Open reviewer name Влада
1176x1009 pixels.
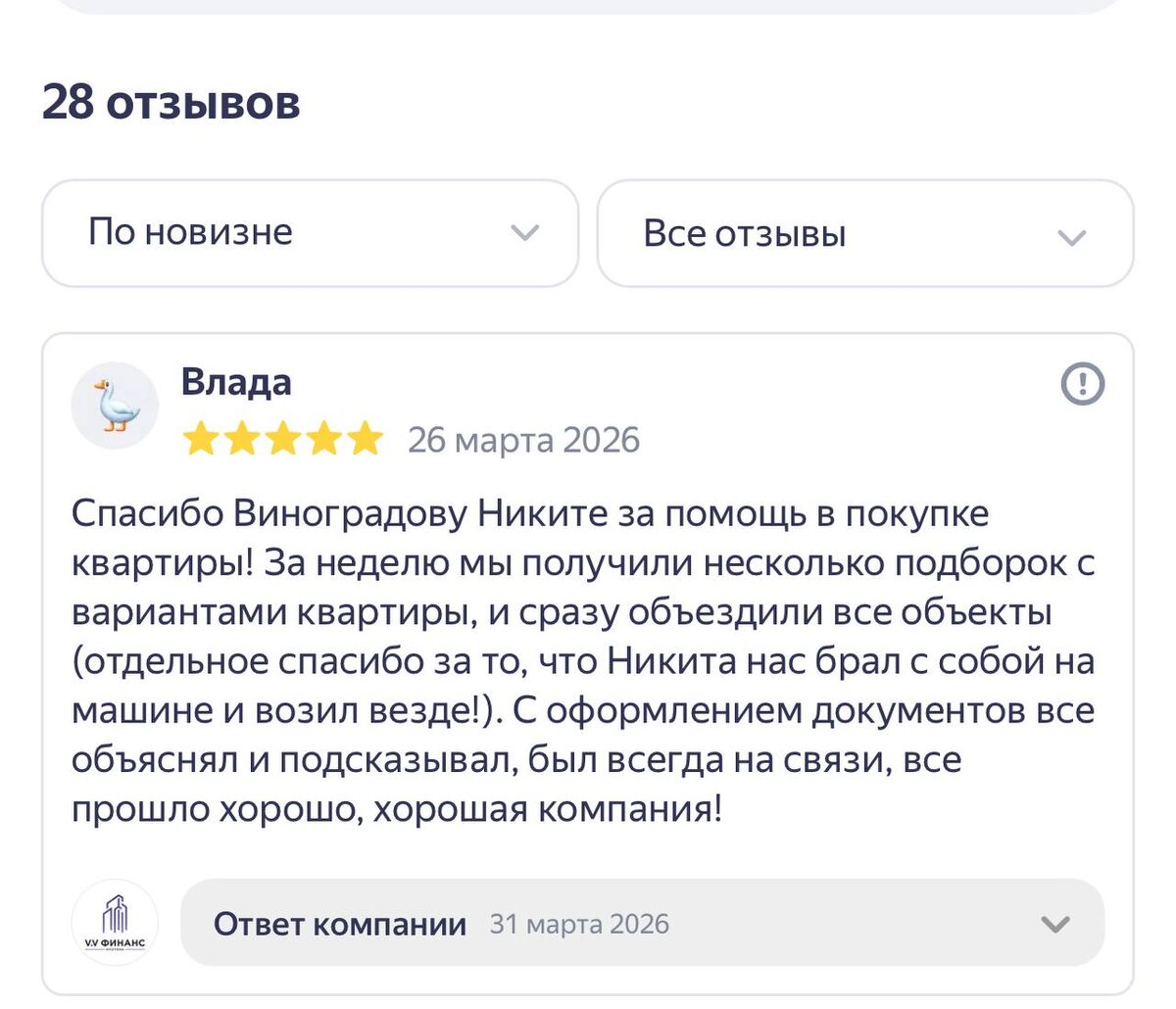pyautogui.click(x=238, y=382)
